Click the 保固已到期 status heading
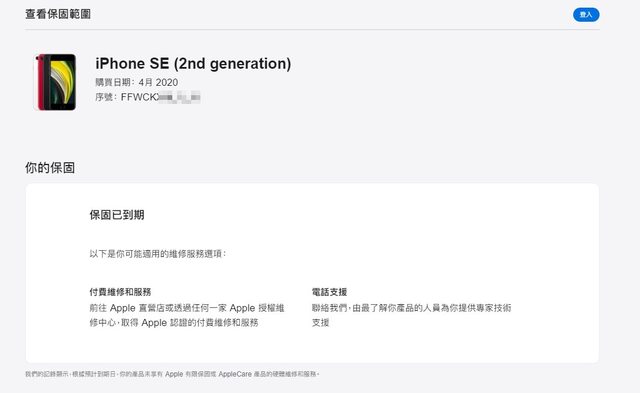Screen dimensions: 640x393 (117, 215)
